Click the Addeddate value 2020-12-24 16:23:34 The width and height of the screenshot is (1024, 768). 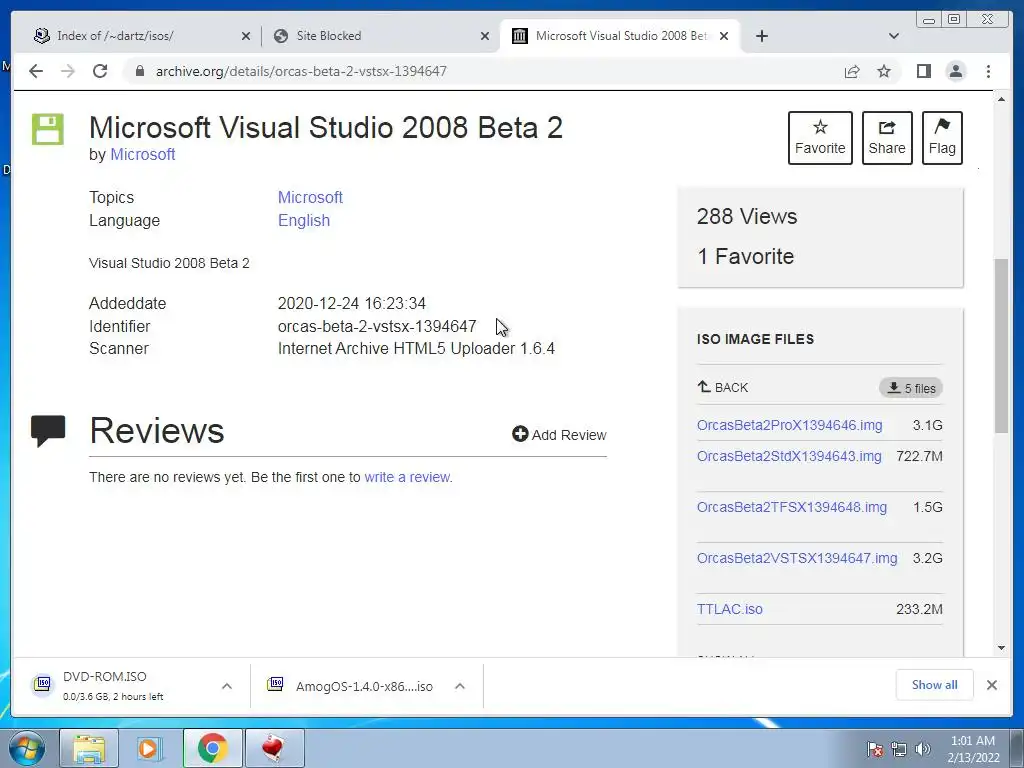[x=351, y=304]
